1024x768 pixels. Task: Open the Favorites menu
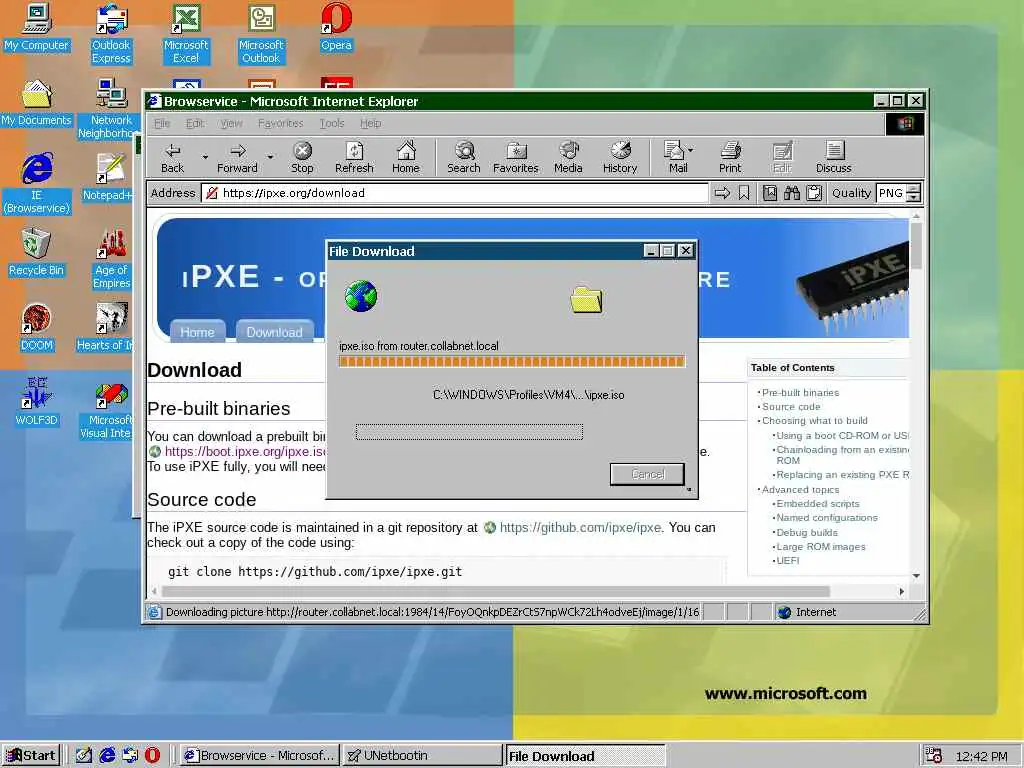tap(280, 123)
